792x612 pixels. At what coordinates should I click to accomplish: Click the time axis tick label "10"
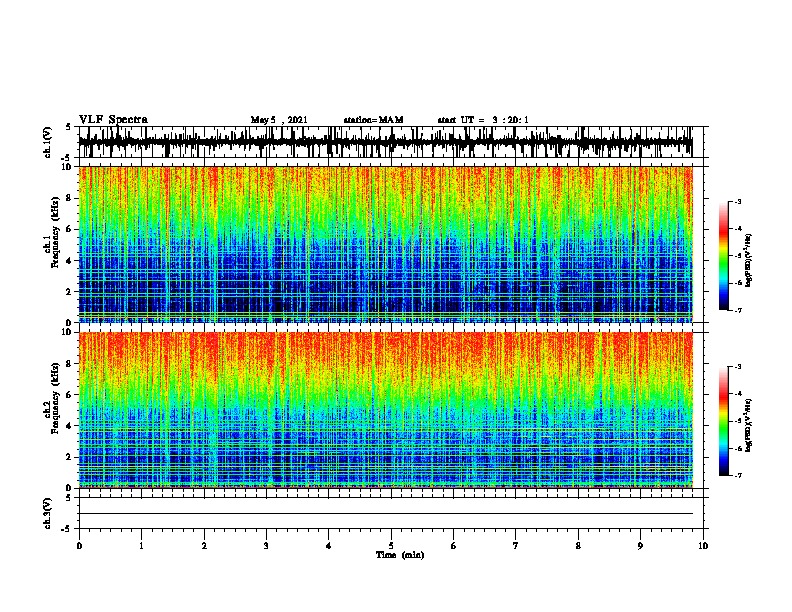coord(703,546)
